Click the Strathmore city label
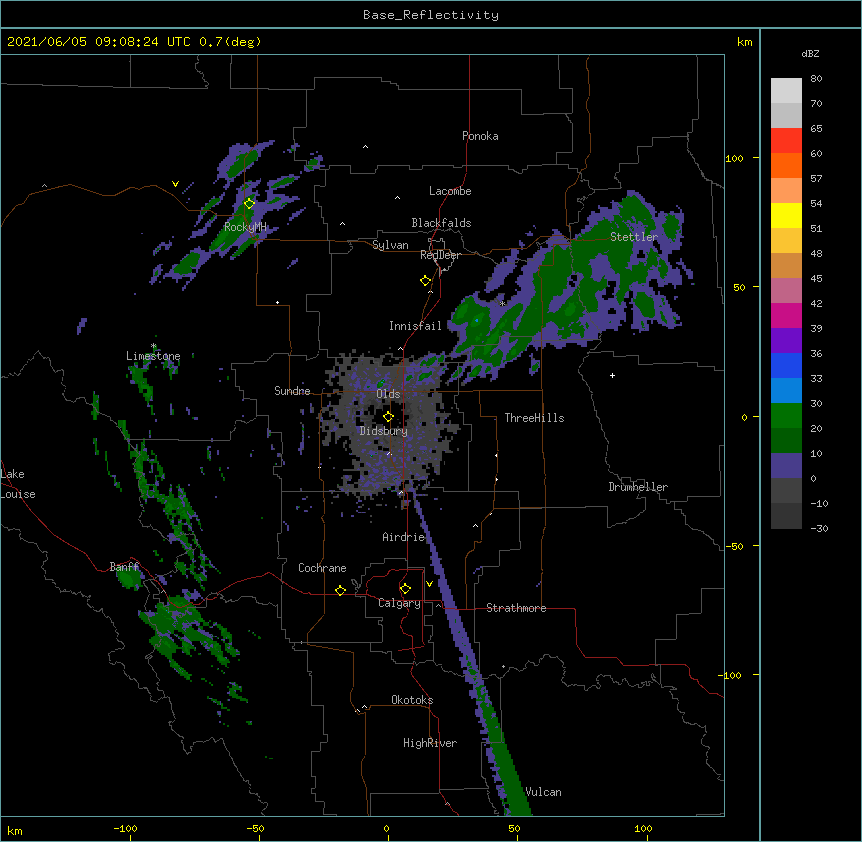862x842 pixels. click(516, 608)
